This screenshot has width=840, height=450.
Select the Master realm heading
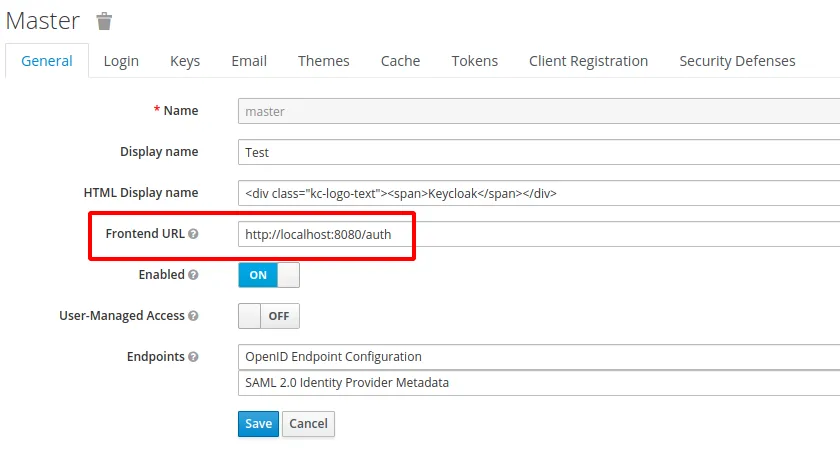[43, 21]
